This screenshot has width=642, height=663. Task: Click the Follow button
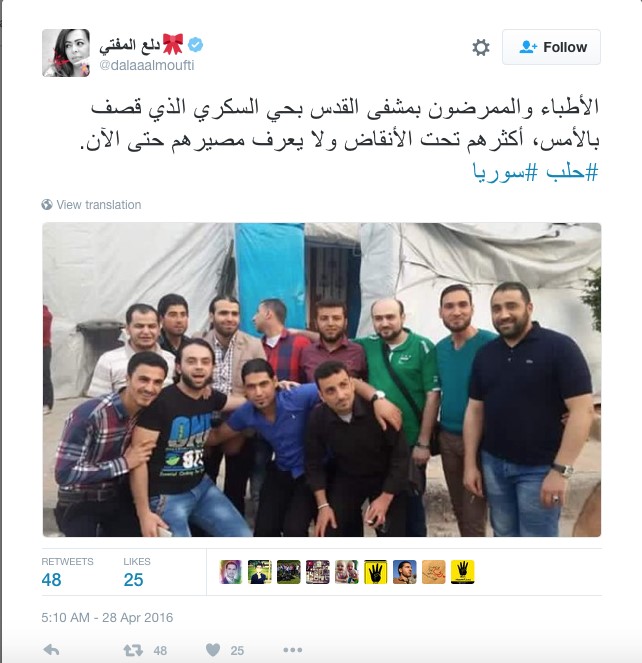pos(551,47)
